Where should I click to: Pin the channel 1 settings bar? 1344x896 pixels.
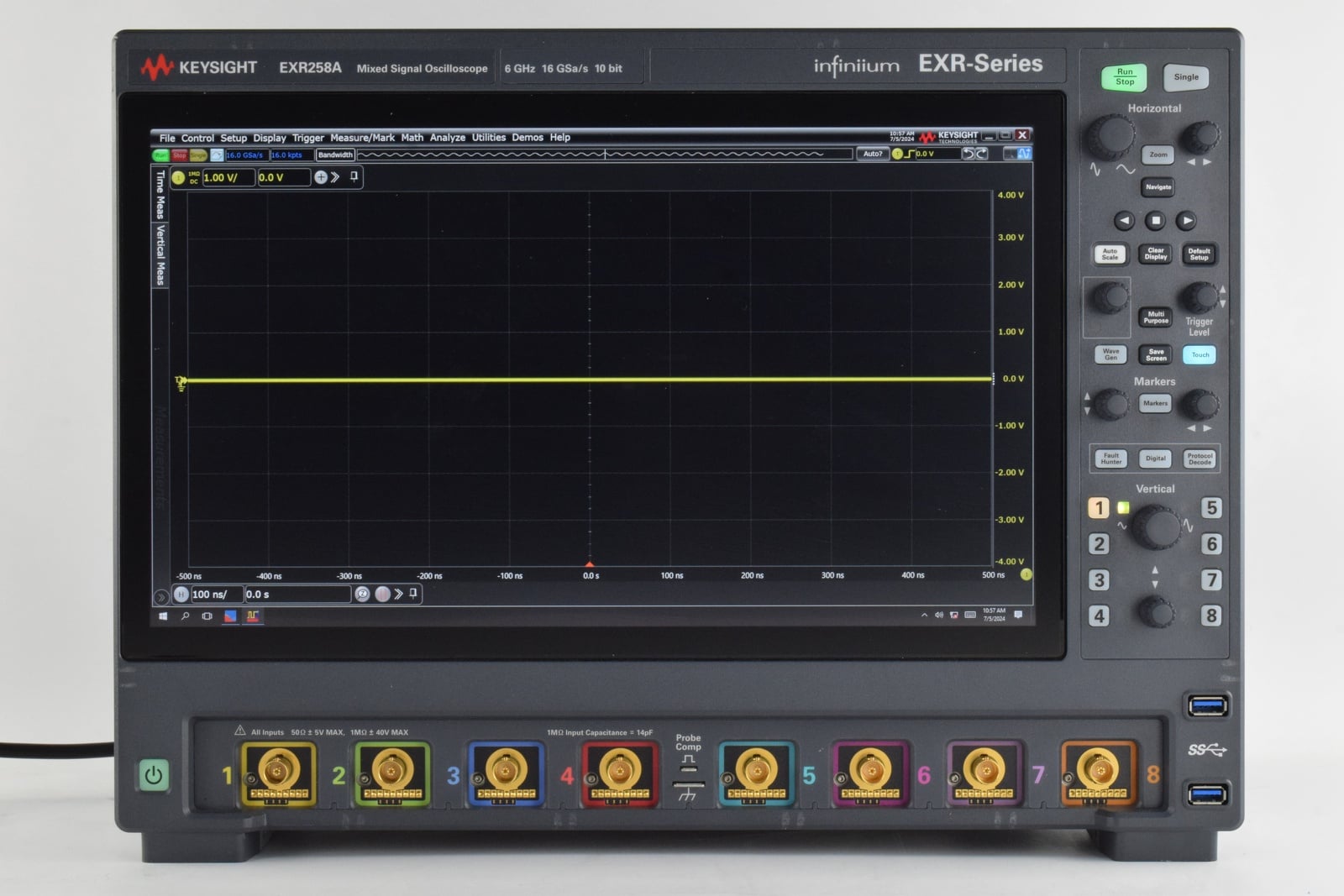click(354, 176)
